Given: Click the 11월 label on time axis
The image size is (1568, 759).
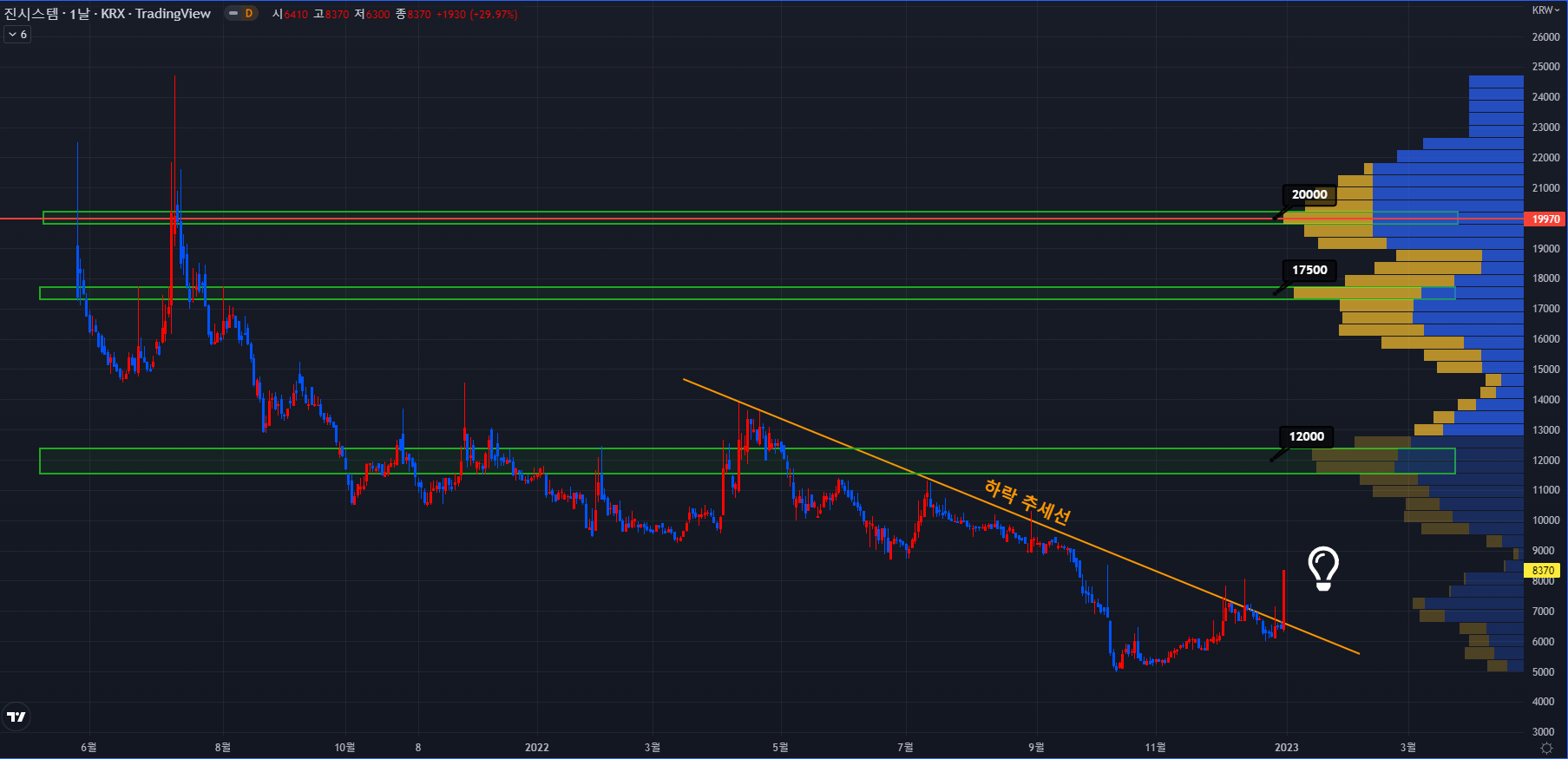Looking at the screenshot, I should click(x=1155, y=747).
